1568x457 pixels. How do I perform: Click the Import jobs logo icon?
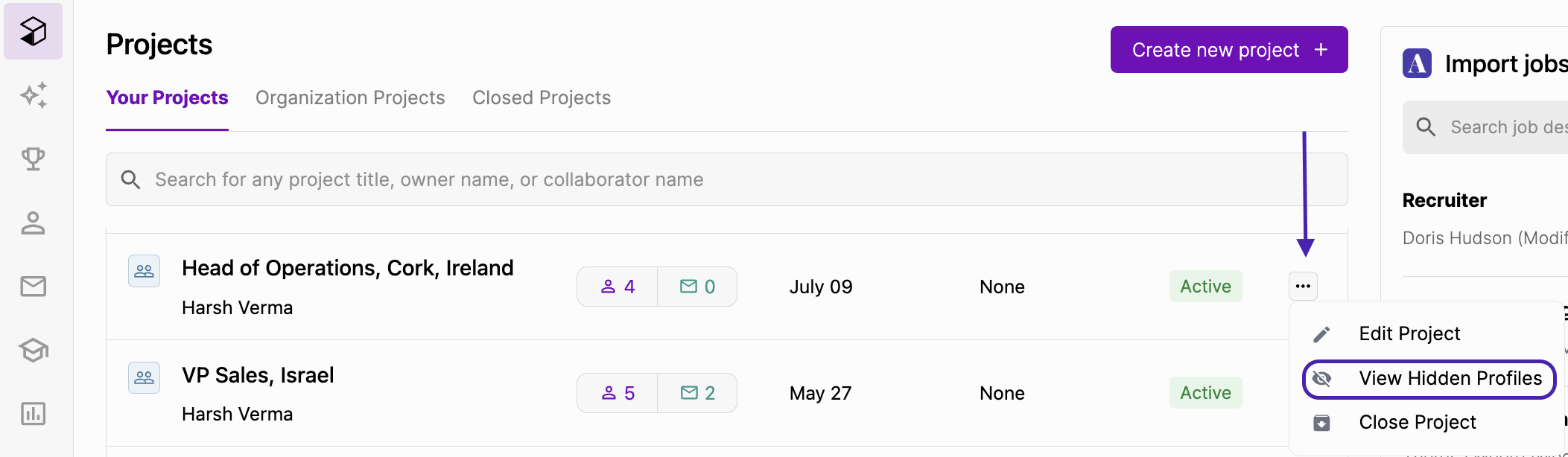[1417, 63]
